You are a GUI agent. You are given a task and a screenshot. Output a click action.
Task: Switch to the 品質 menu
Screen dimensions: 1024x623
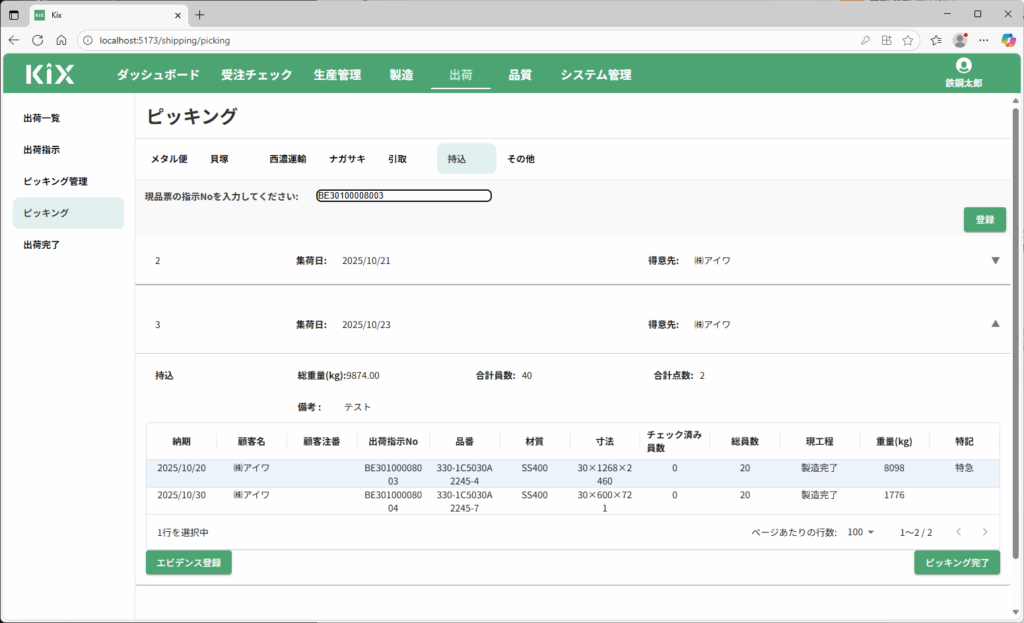520,75
